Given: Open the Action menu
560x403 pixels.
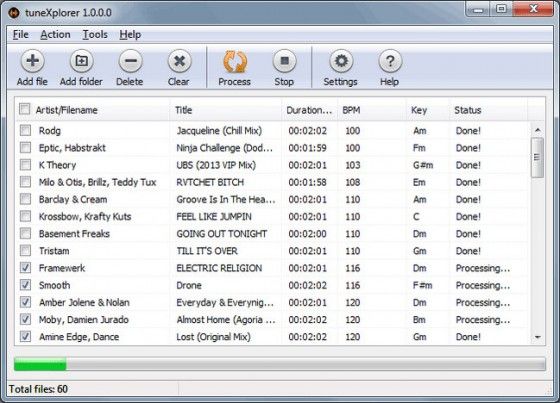Looking at the screenshot, I should pos(55,35).
